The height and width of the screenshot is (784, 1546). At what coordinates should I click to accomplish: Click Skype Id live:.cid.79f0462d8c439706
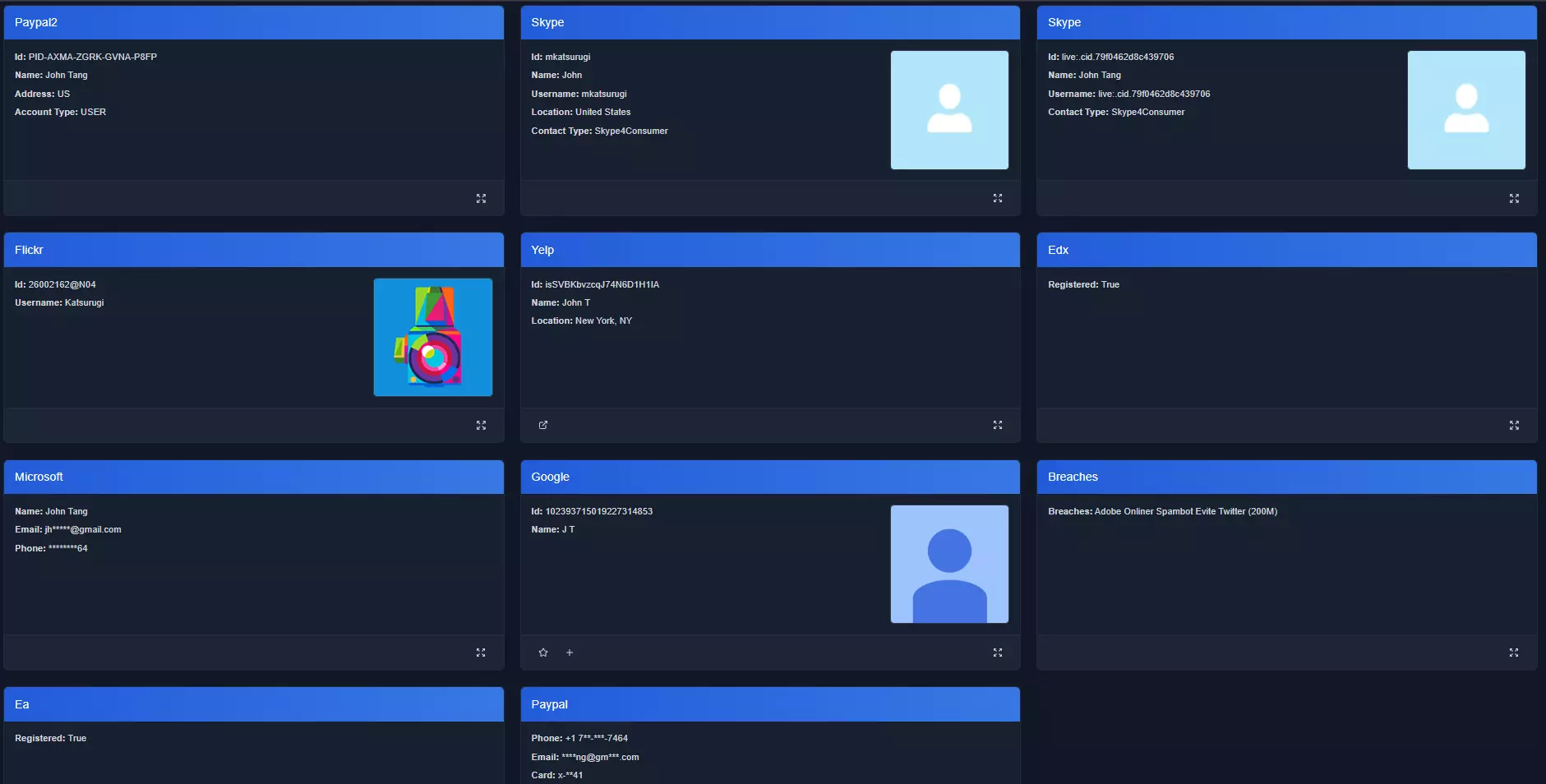[x=1110, y=57]
